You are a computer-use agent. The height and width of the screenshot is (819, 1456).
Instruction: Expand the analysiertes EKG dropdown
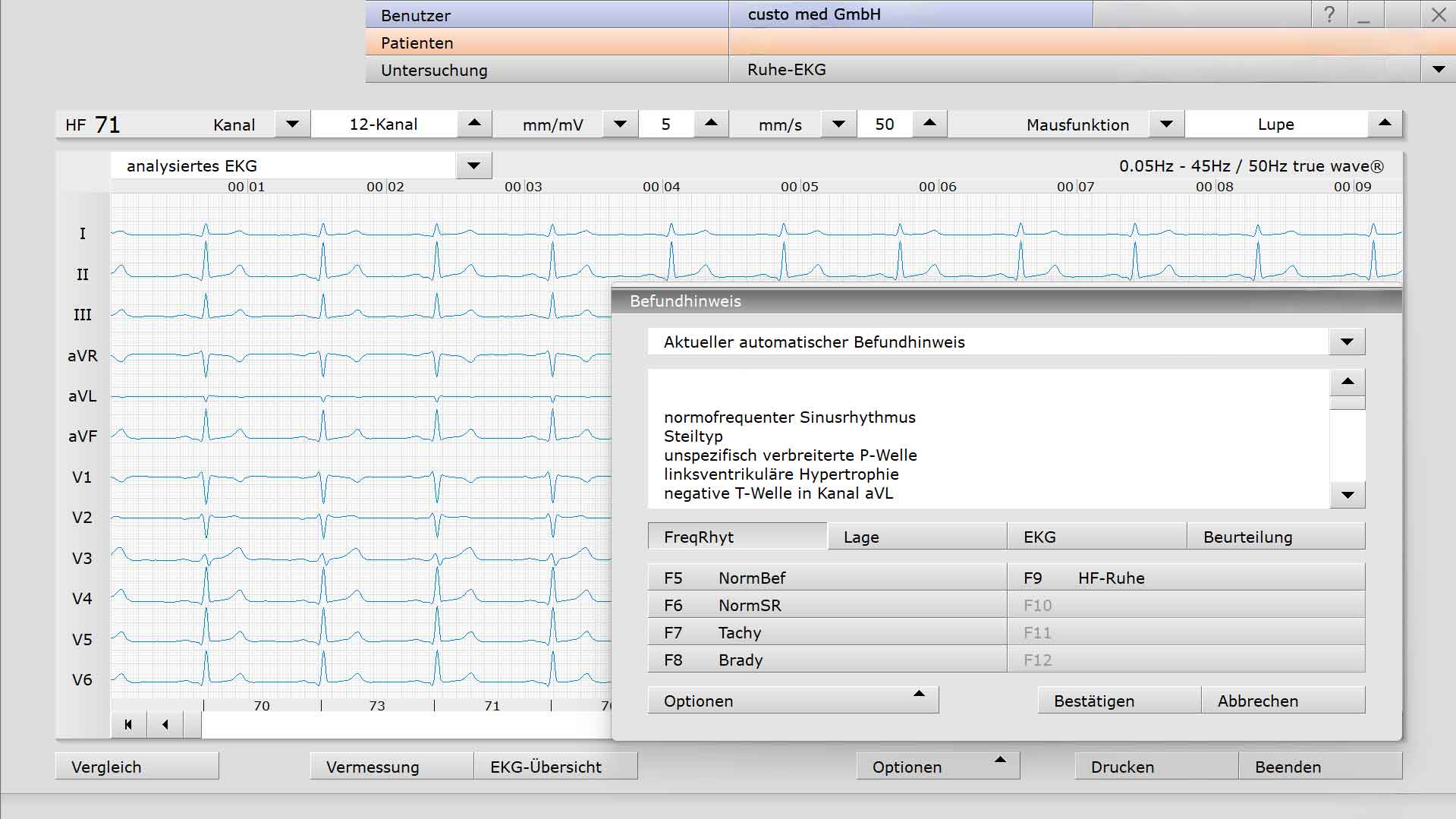(x=474, y=165)
